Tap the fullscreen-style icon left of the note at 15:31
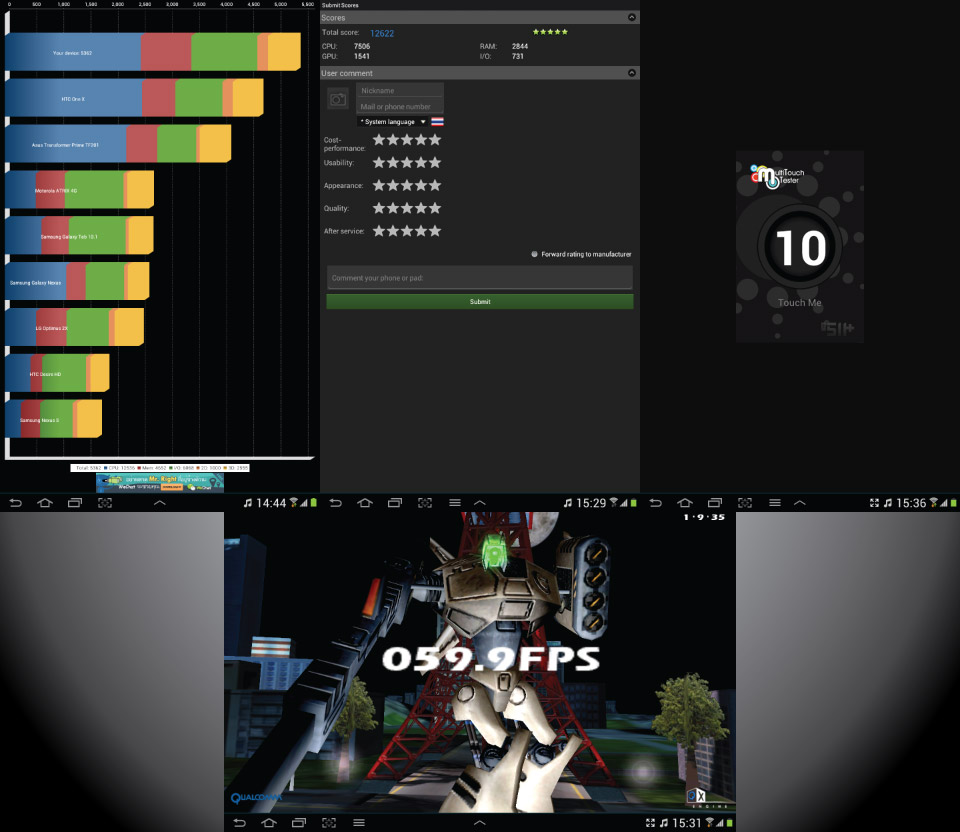Image resolution: width=960 pixels, height=832 pixels. tap(650, 823)
